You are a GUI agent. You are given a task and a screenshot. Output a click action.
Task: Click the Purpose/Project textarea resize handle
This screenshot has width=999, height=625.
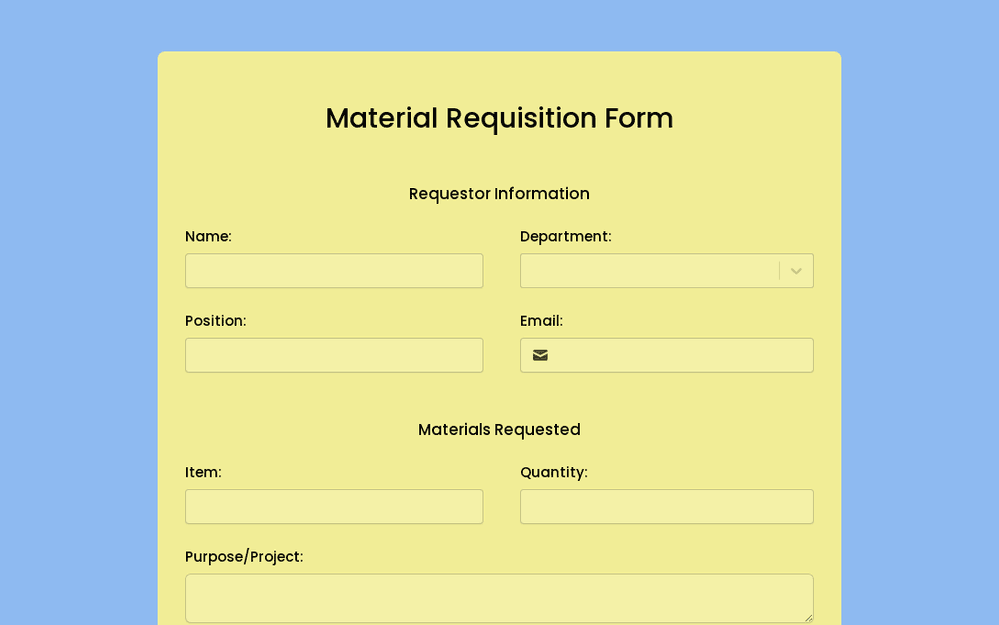point(807,617)
